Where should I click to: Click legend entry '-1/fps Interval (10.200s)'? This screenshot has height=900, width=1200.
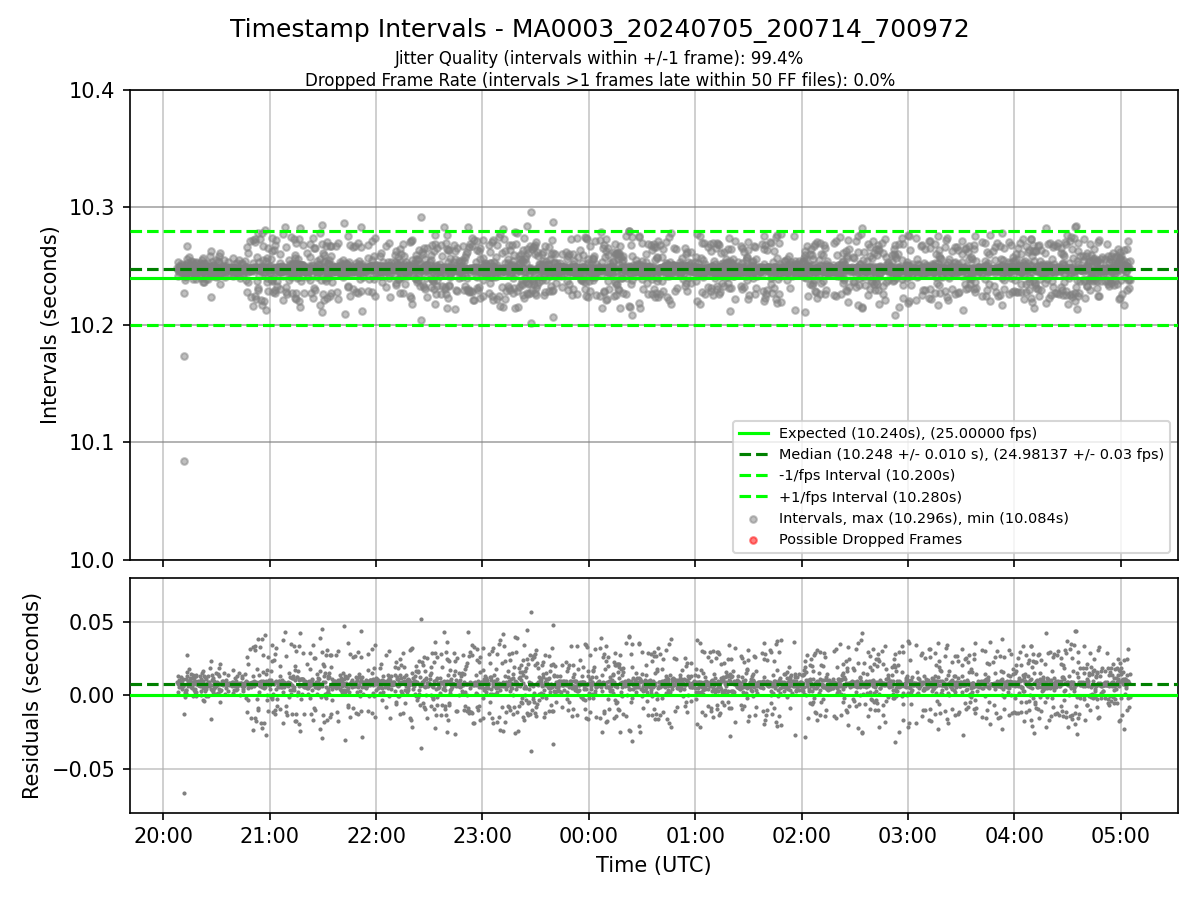click(x=866, y=475)
